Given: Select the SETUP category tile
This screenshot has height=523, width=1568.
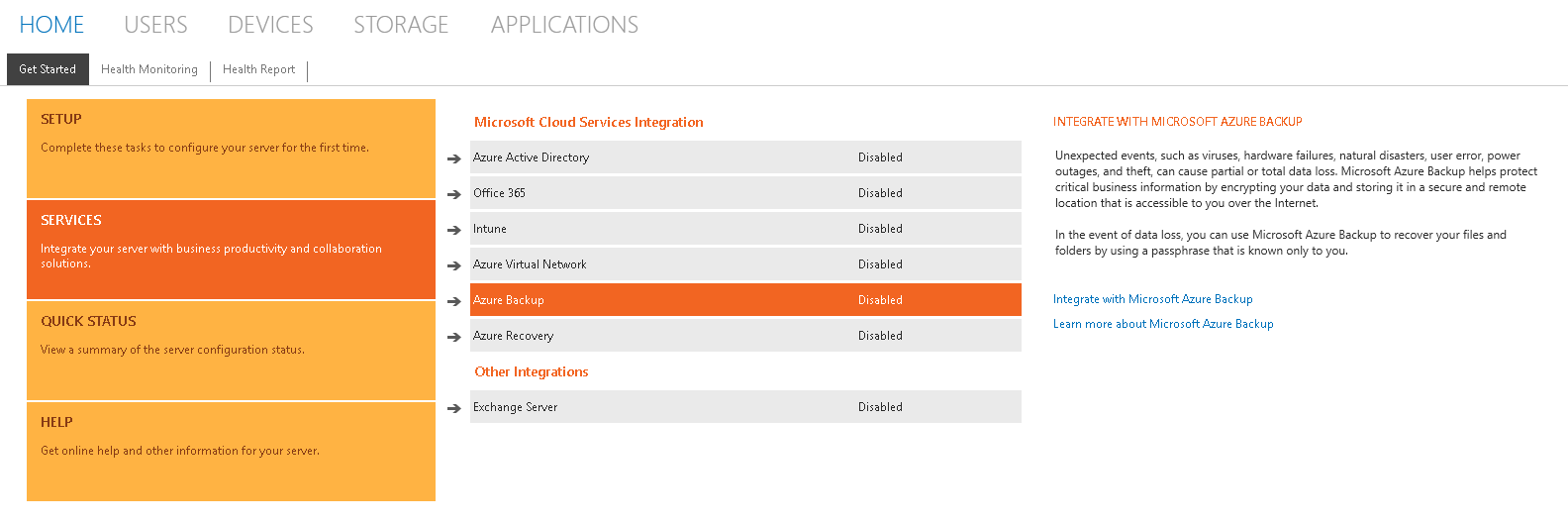Looking at the screenshot, I should [231, 149].
